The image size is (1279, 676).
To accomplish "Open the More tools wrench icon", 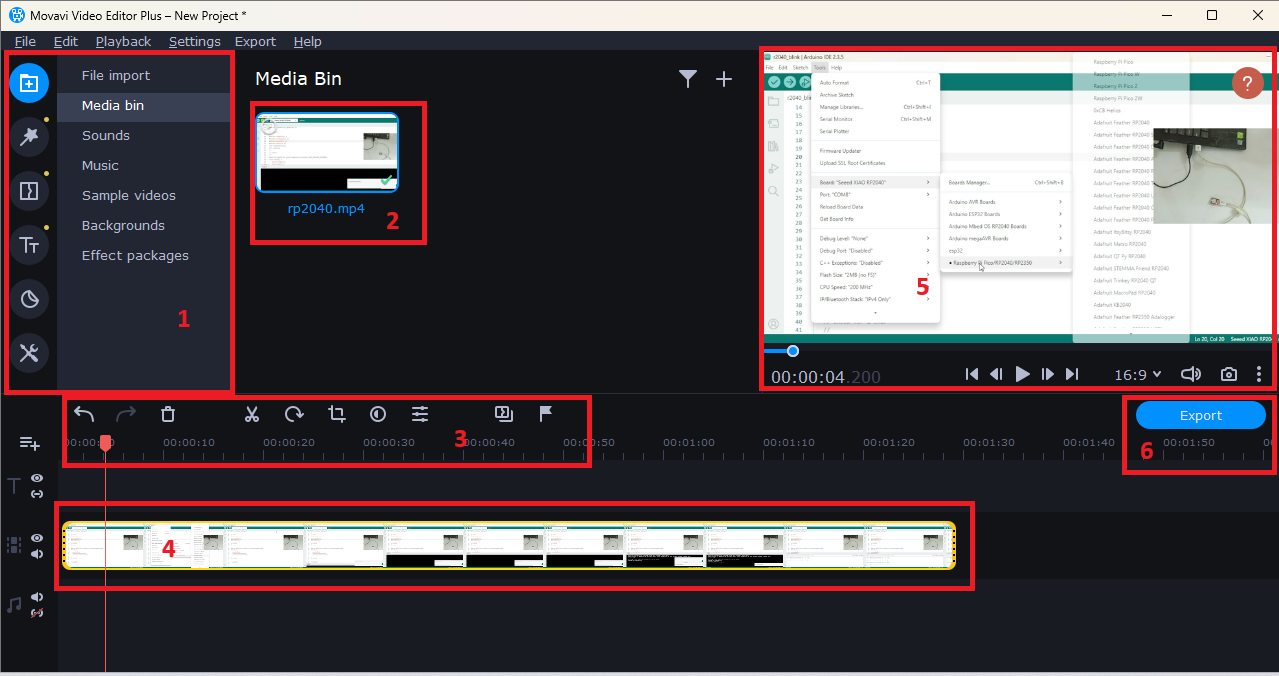I will [29, 352].
